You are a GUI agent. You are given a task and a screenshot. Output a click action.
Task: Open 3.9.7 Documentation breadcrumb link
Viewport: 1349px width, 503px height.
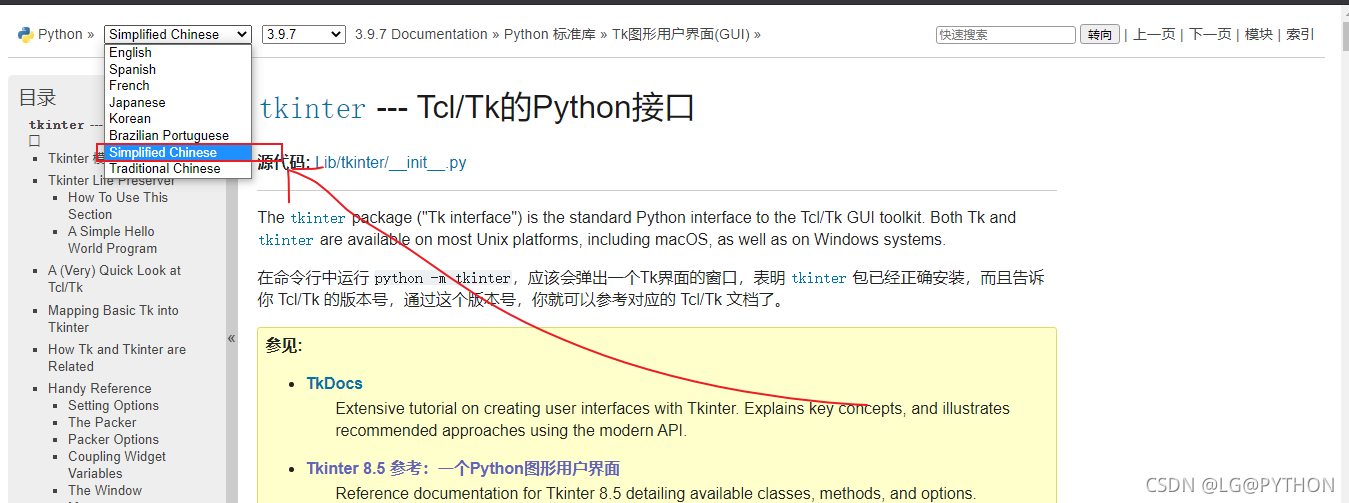tap(421, 34)
